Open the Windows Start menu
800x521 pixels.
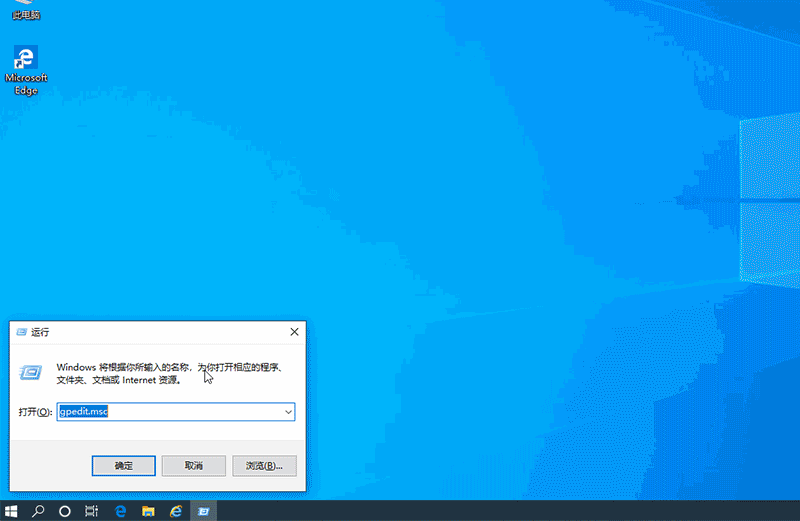coord(11,510)
